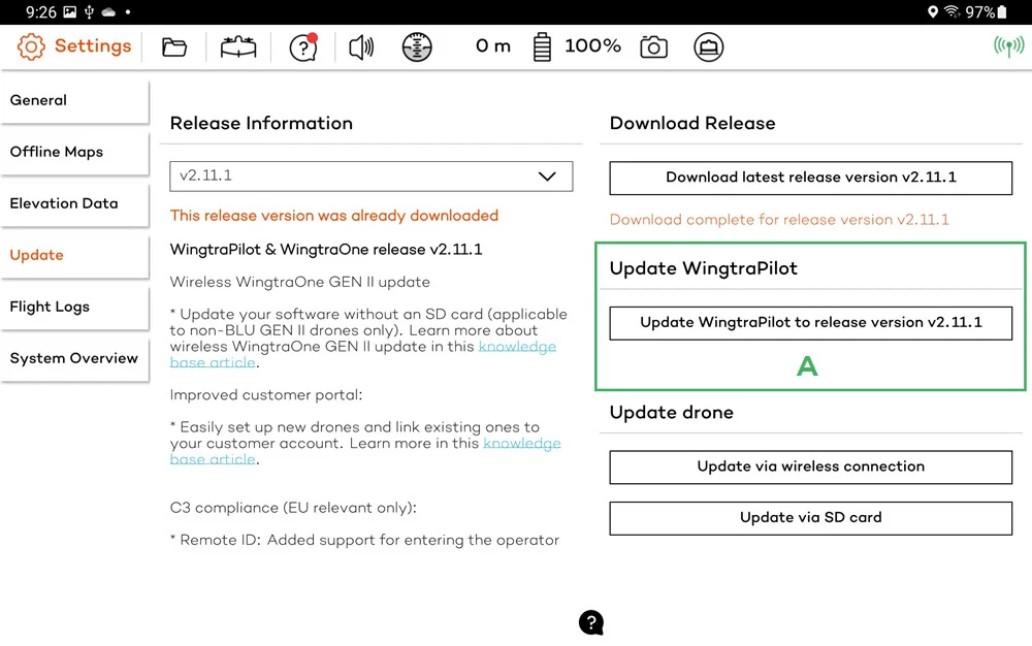Open customer portal knowledge base article link
The image size is (1032, 646).
coord(522,443)
